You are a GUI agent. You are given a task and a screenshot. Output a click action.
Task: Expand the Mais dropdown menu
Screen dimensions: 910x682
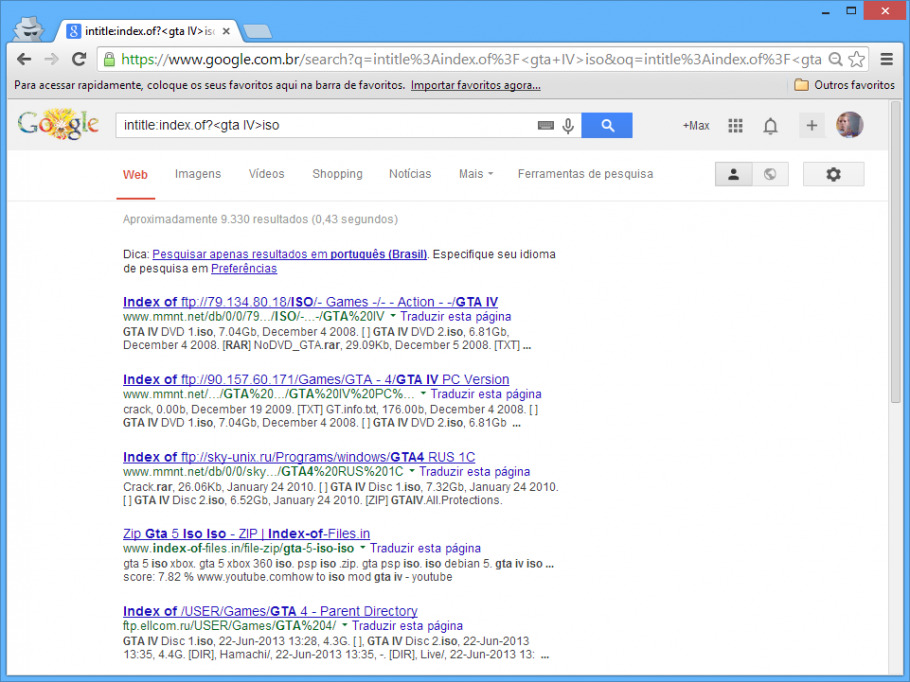(x=476, y=174)
